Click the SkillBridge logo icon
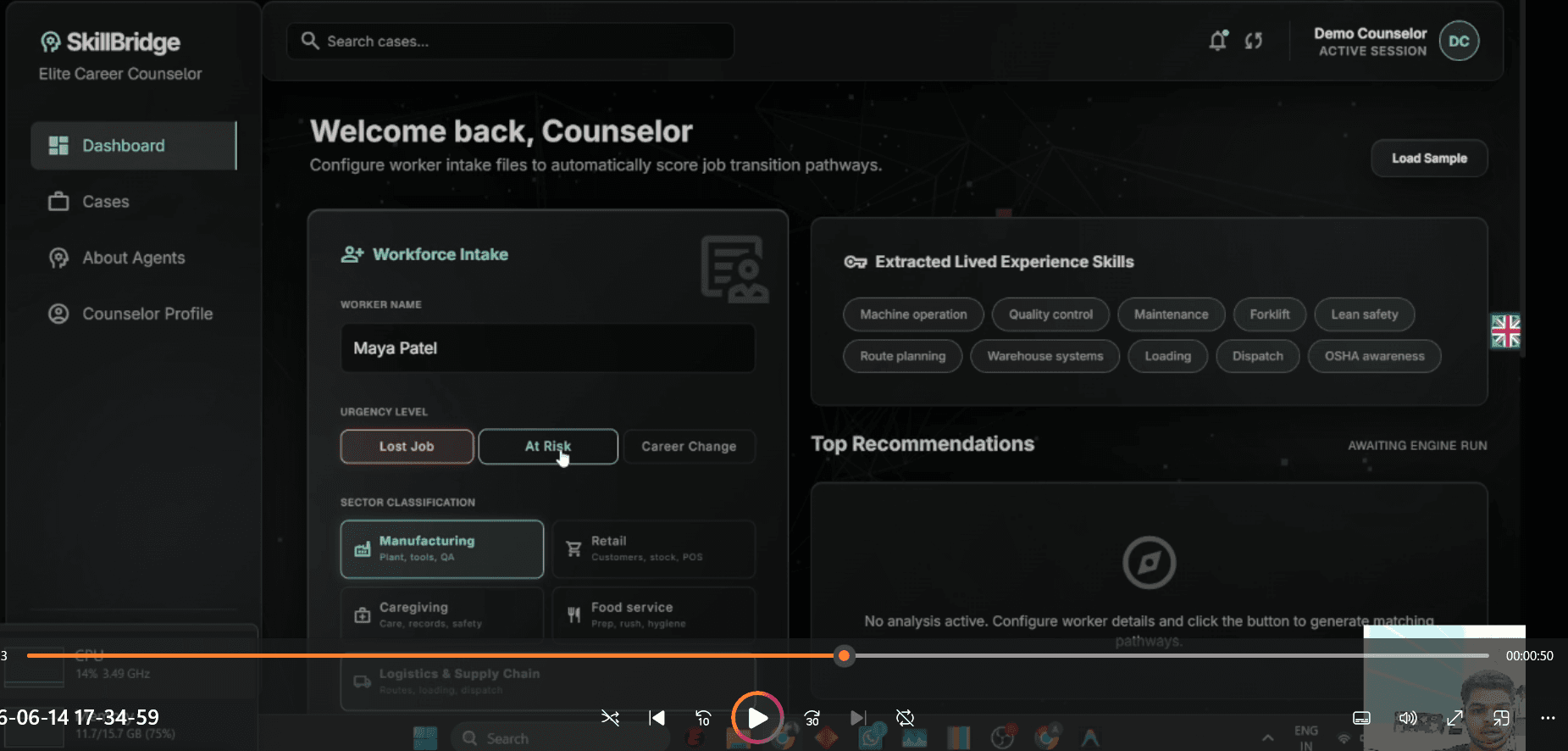The image size is (1568, 751). (x=51, y=42)
